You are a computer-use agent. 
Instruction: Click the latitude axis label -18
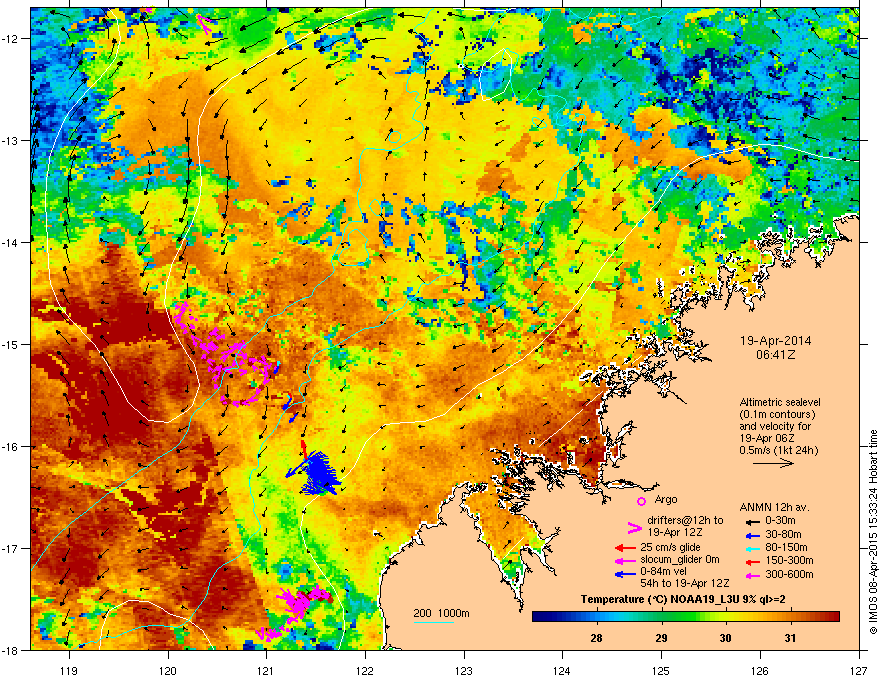11,650
